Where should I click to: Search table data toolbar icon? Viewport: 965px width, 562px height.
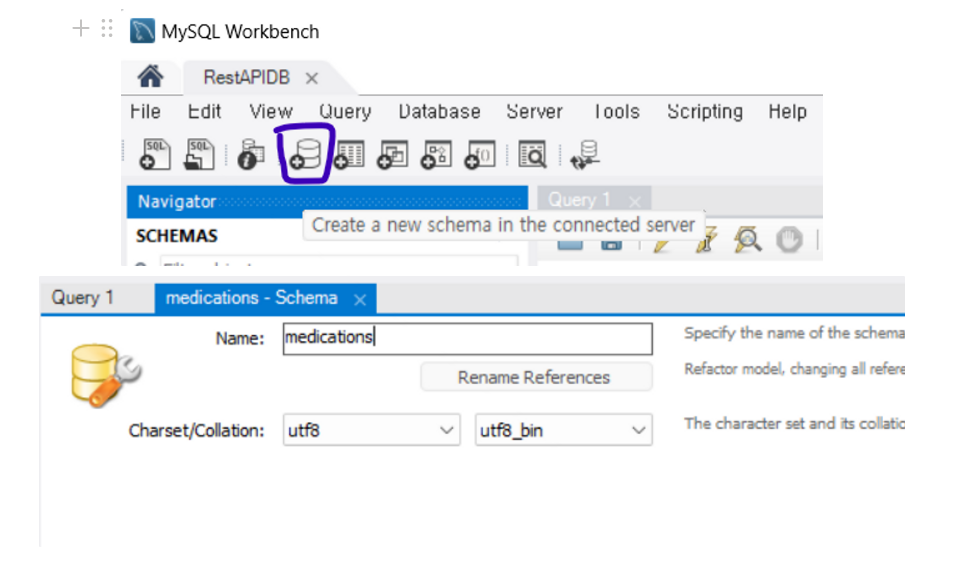point(532,154)
